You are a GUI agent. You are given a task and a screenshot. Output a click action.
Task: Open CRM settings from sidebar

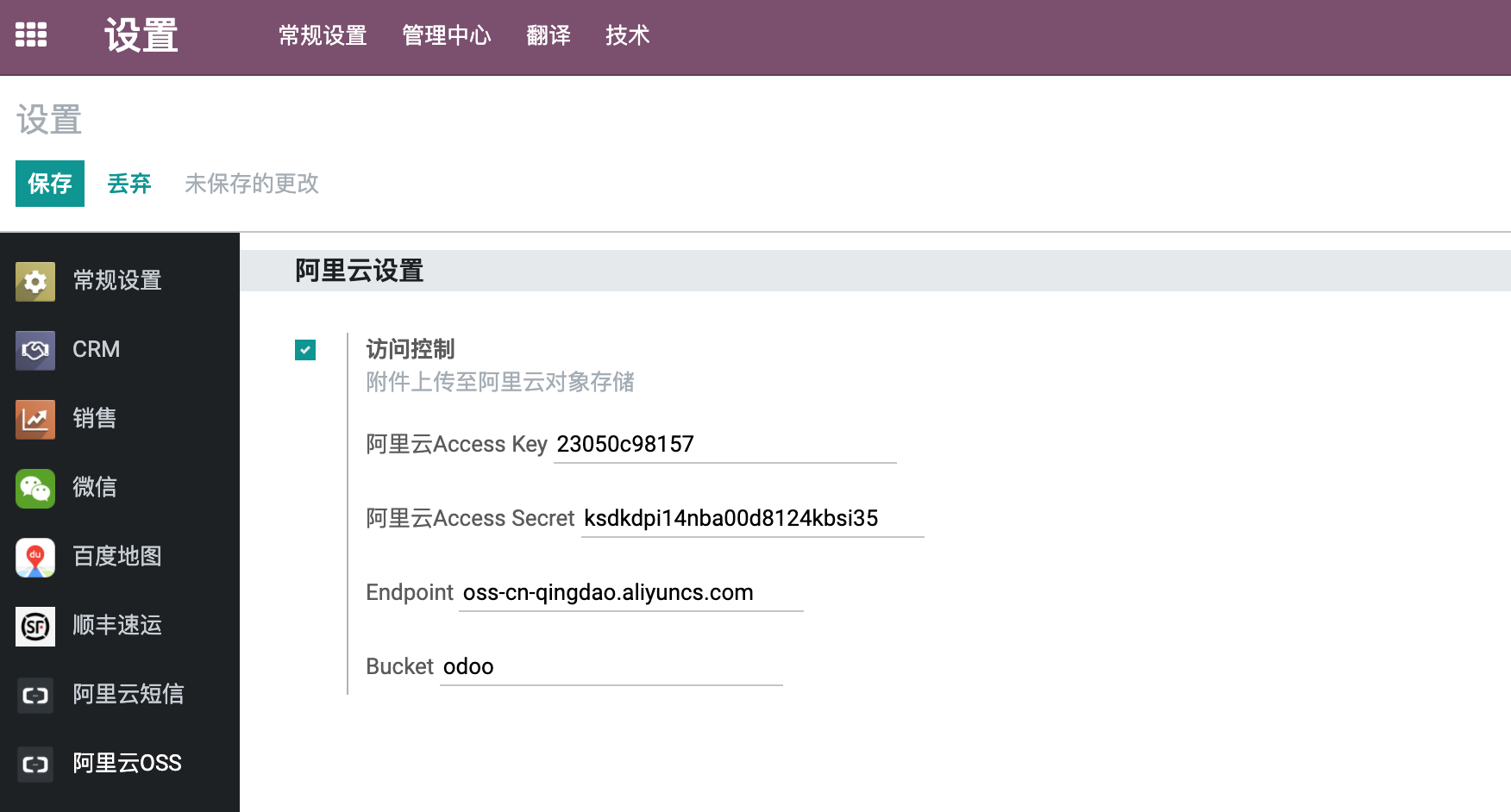34,350
